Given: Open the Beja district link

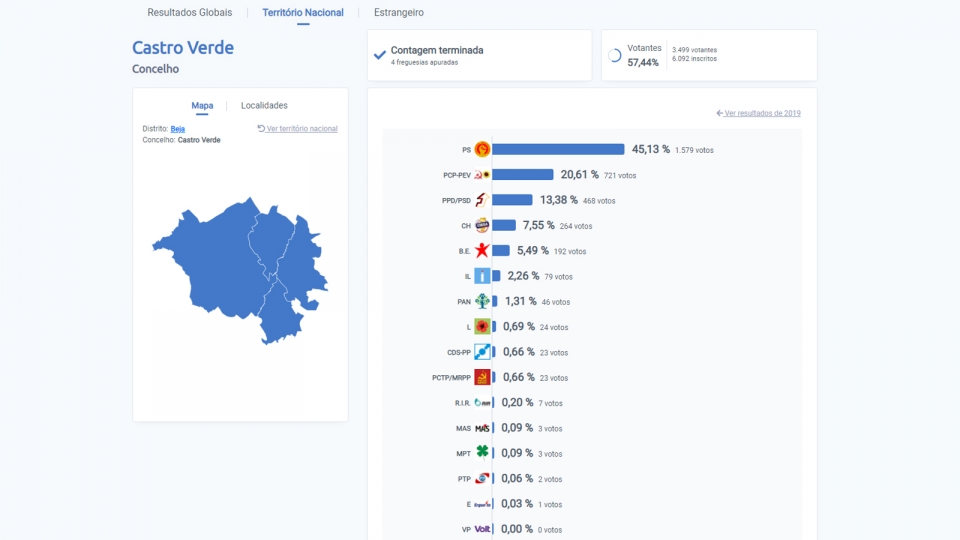Looking at the screenshot, I should [x=178, y=129].
